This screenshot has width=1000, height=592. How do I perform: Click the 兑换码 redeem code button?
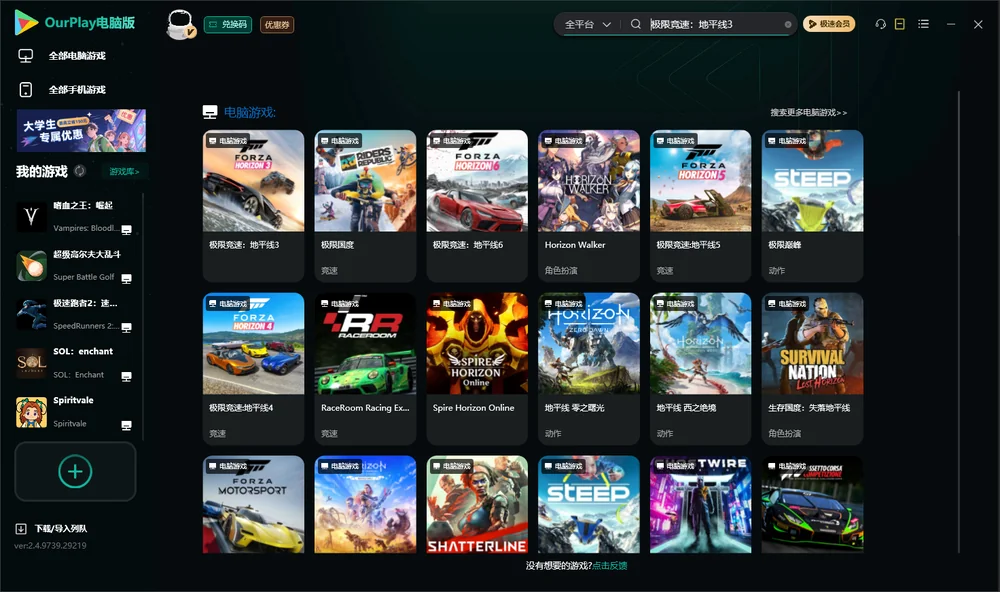(x=228, y=25)
